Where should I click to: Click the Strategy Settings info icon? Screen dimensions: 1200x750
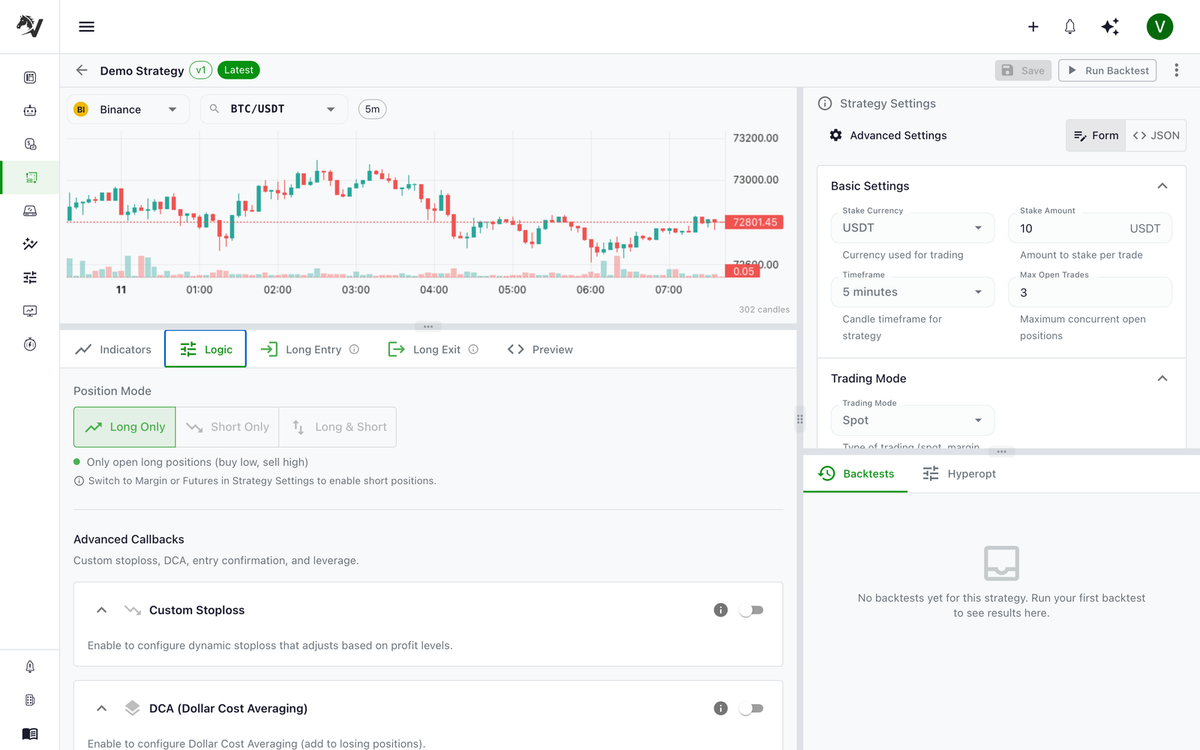825,103
